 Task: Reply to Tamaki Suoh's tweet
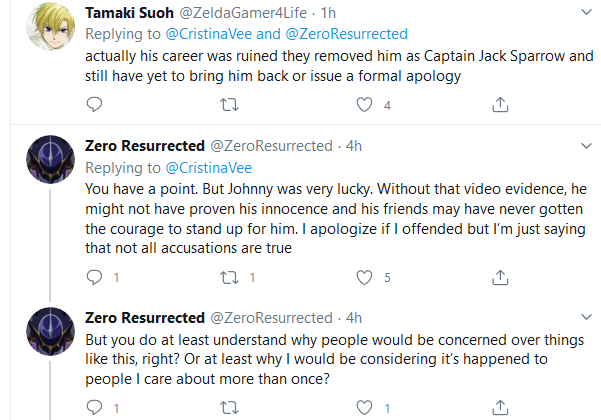point(94,104)
